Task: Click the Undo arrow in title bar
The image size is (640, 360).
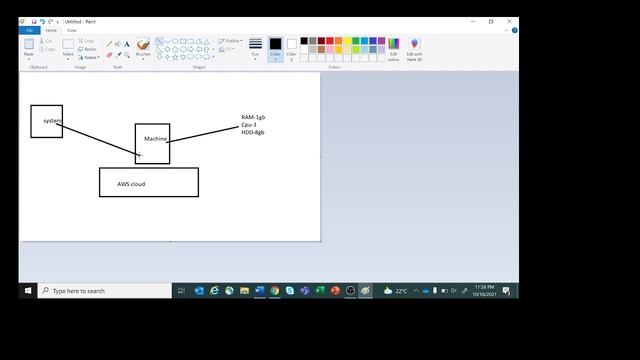Action: (x=42, y=22)
